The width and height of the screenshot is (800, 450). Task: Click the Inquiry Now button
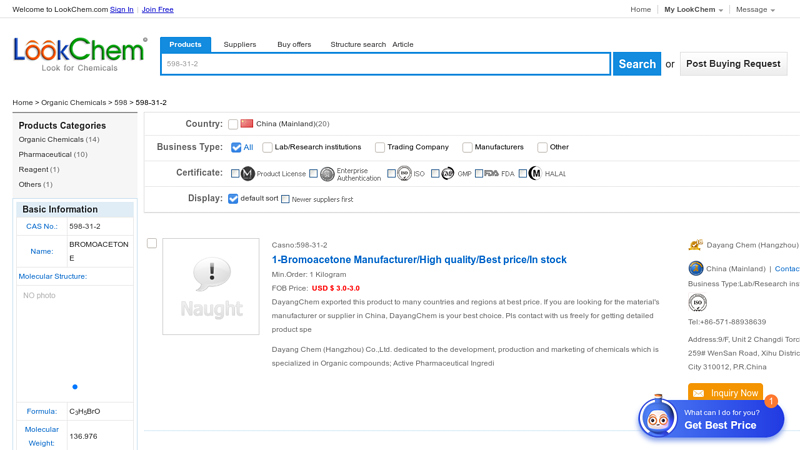tap(725, 393)
